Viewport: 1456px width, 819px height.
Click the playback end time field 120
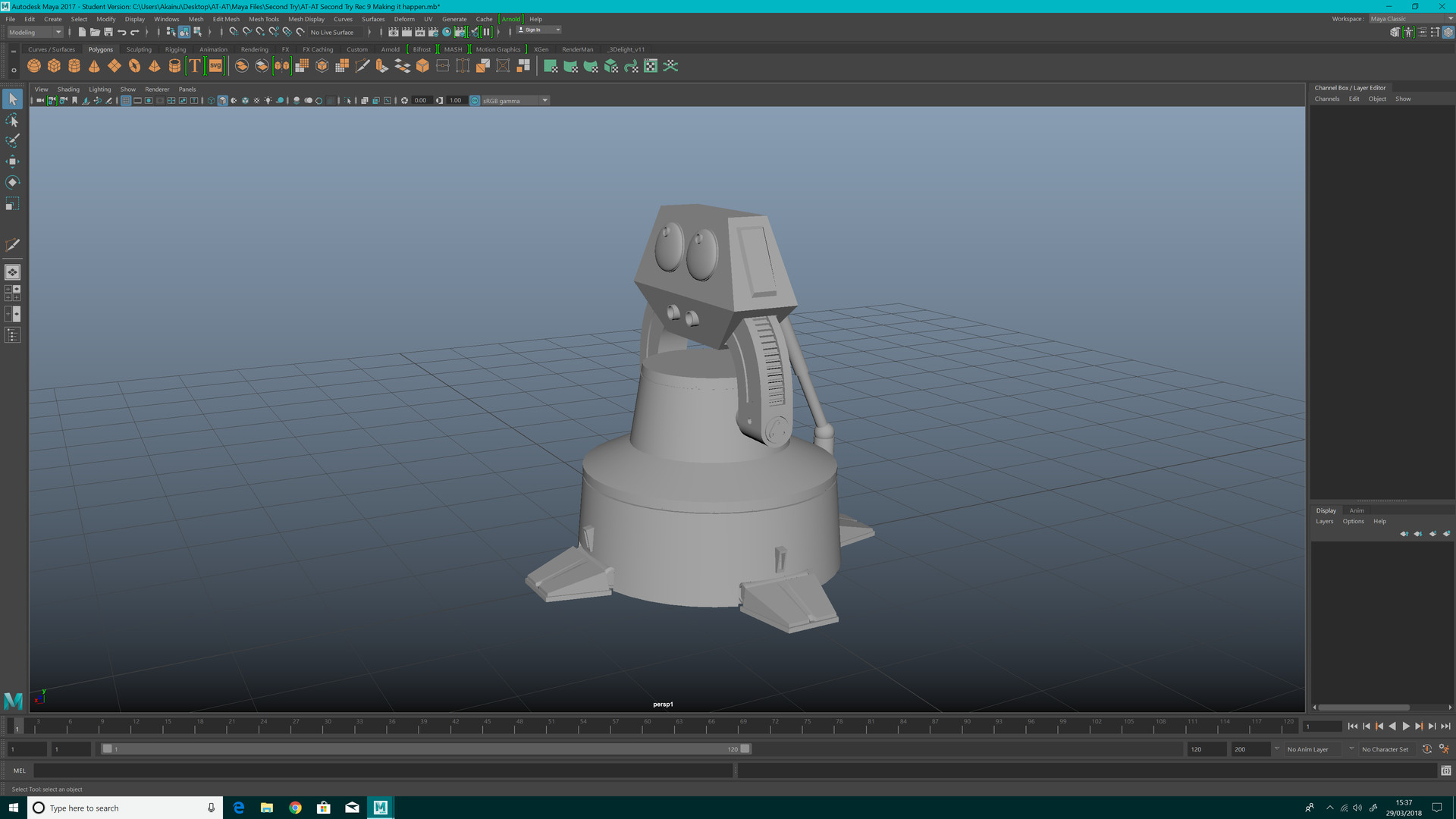tap(1206, 749)
